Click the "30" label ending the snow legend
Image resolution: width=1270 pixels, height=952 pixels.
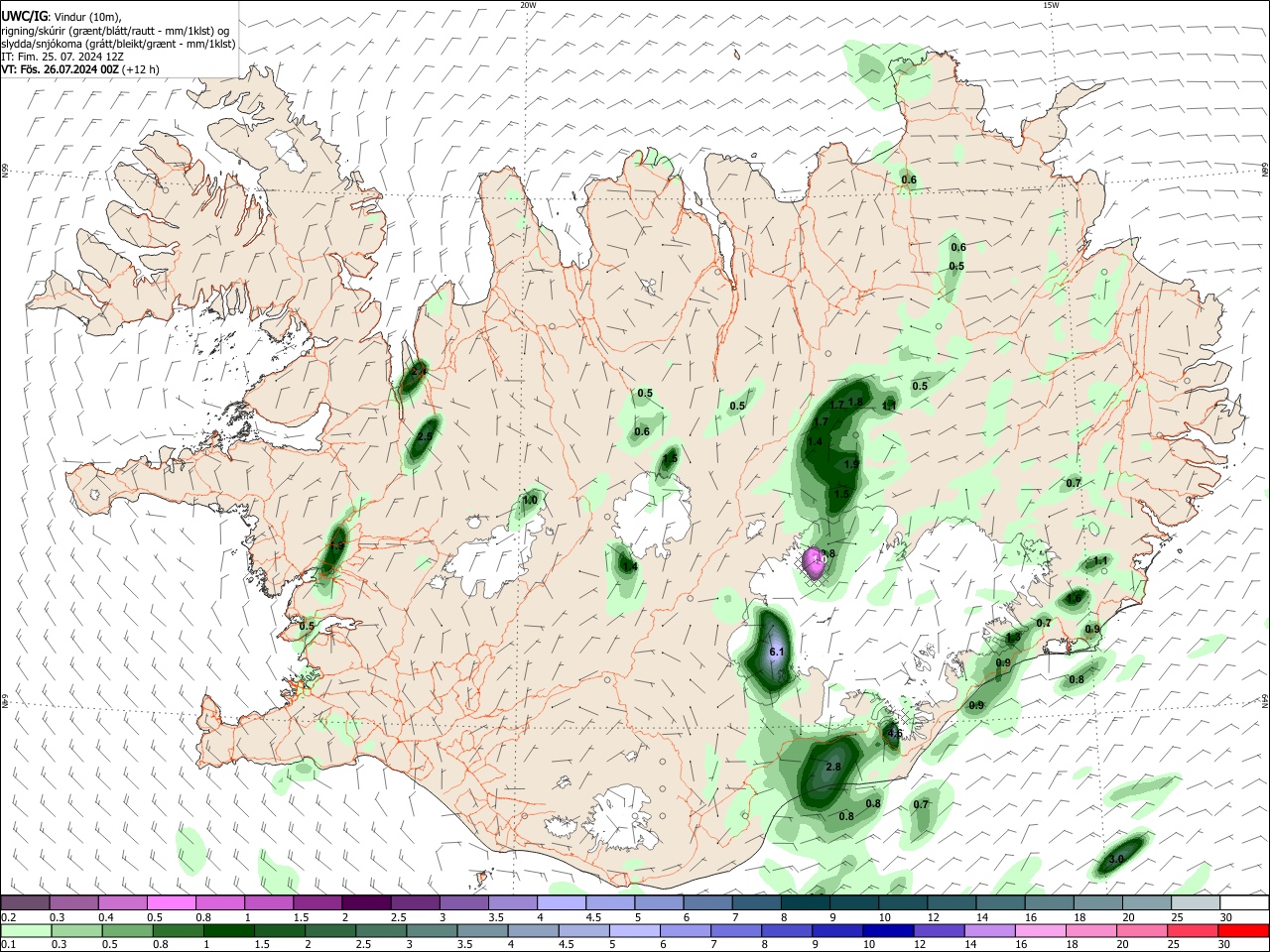(x=1227, y=917)
